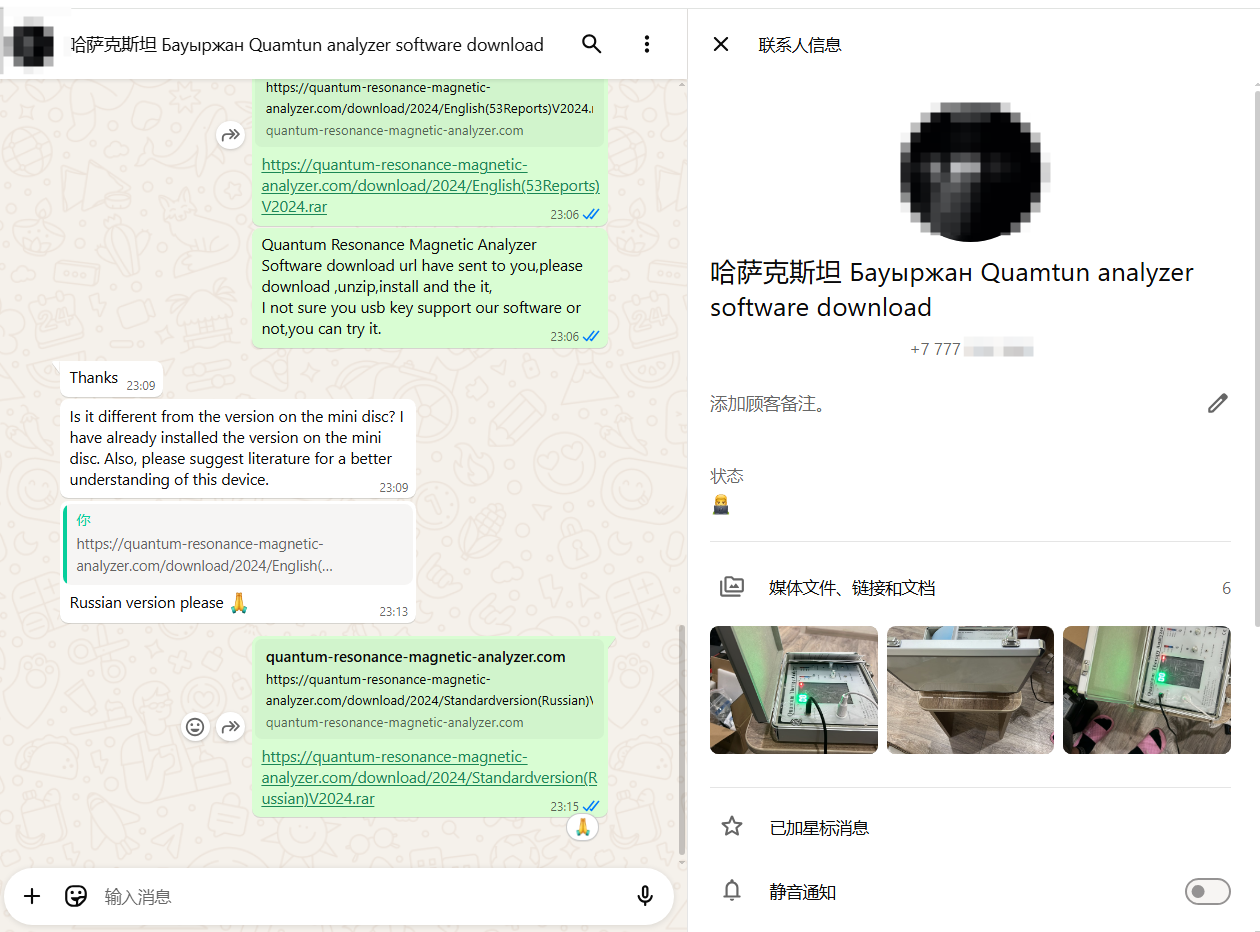This screenshot has height=932, width=1260.
Task: Open the emoji sticker picker
Action: tap(76, 896)
